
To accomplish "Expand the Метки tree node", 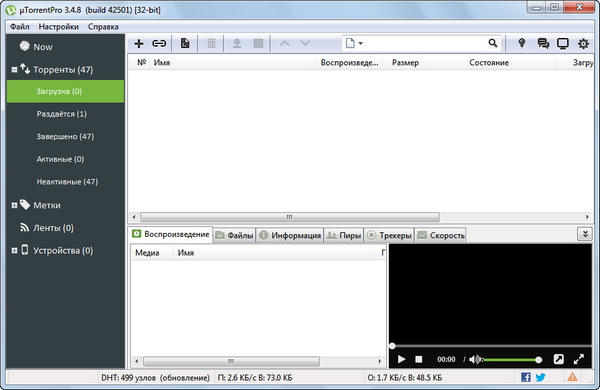I will pos(14,206).
